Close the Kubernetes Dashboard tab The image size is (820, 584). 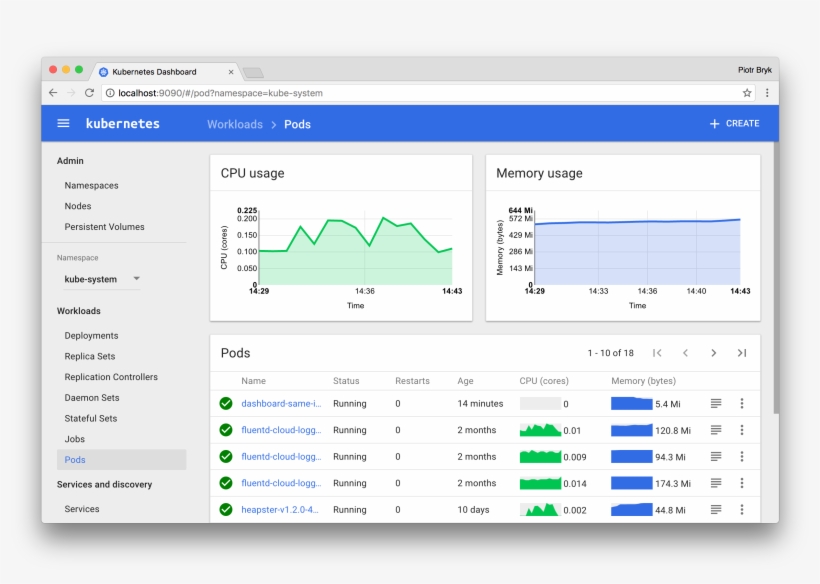pos(231,72)
